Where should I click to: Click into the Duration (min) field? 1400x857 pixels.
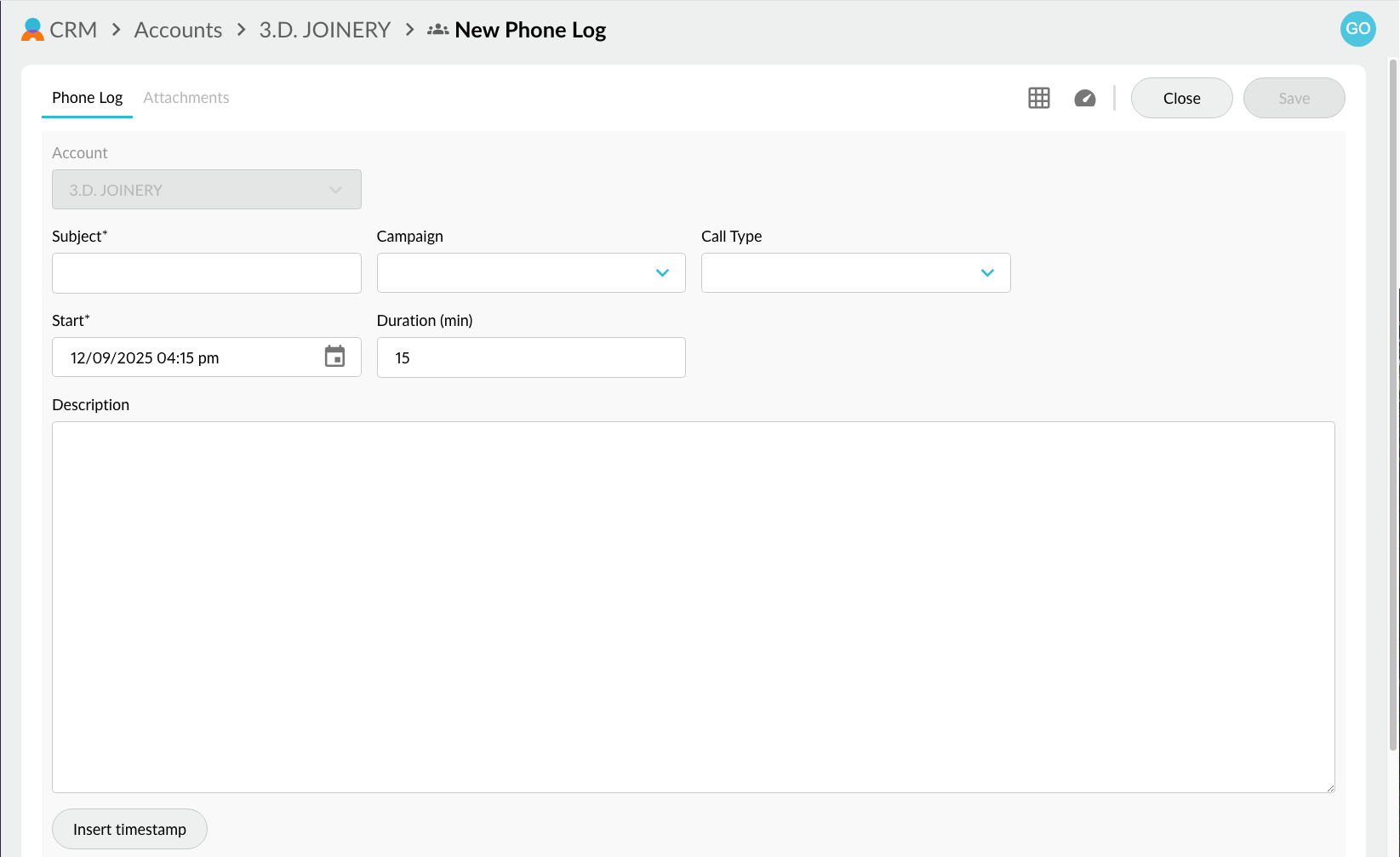(x=530, y=357)
